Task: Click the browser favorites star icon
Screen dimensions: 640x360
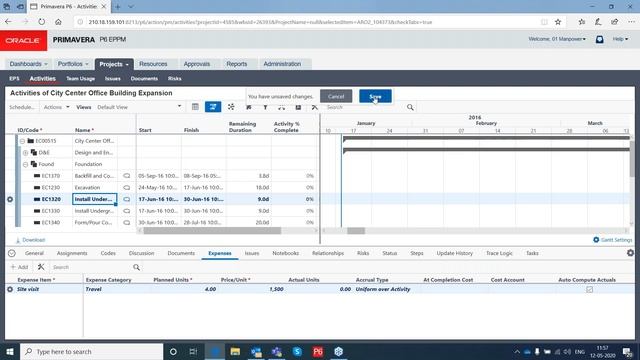Action: coord(558,22)
